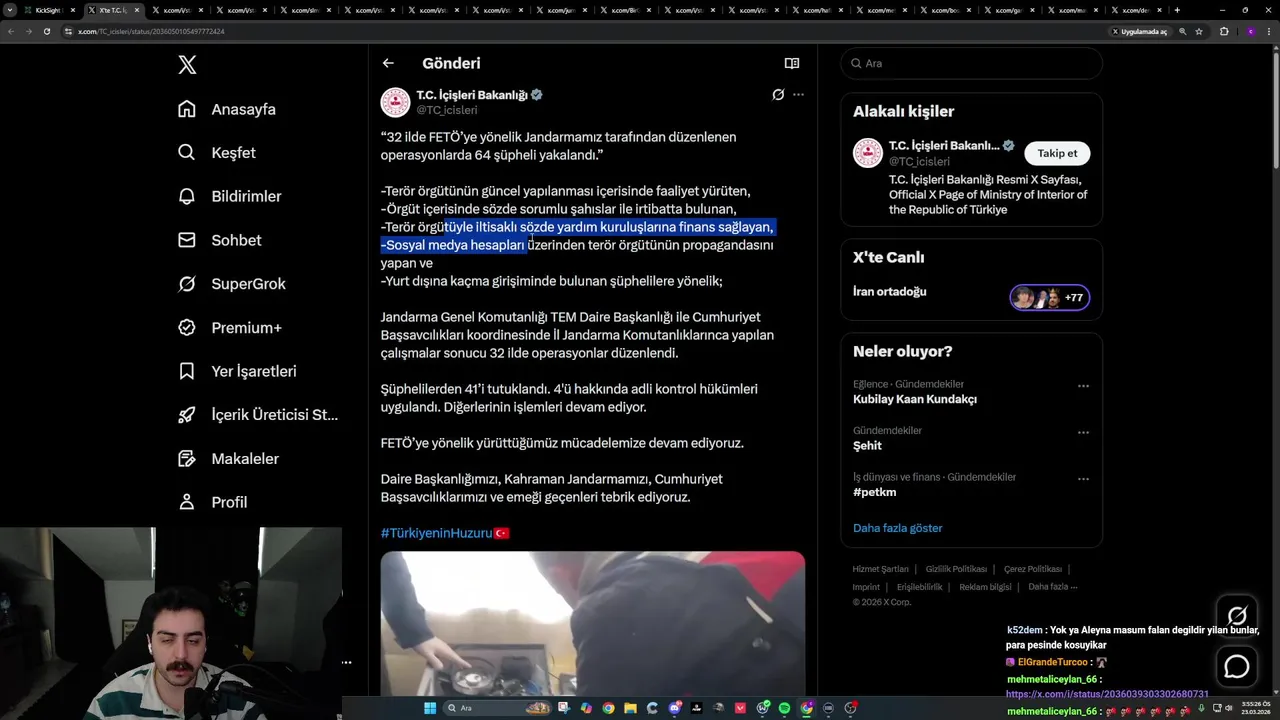This screenshot has height=720, width=1280.
Task: Open Chrome from the taskbar
Action: (x=608, y=708)
